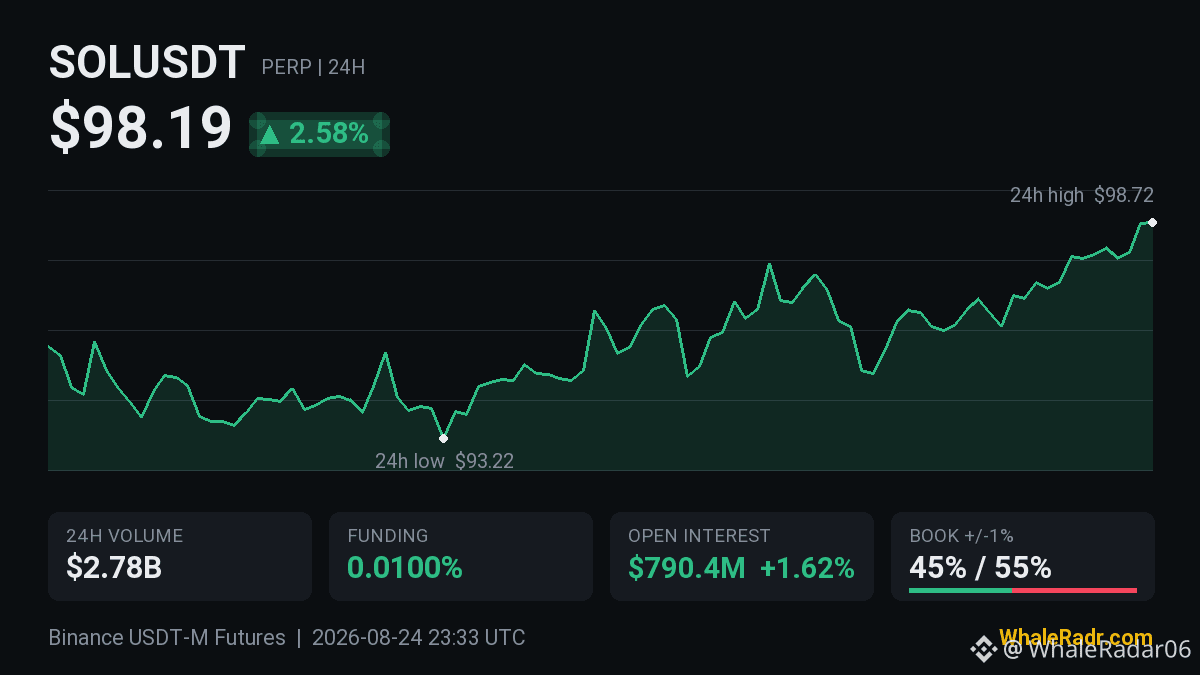Click the 45% / 55% book ratio
The width and height of the screenshot is (1200, 675).
pyautogui.click(x=980, y=569)
